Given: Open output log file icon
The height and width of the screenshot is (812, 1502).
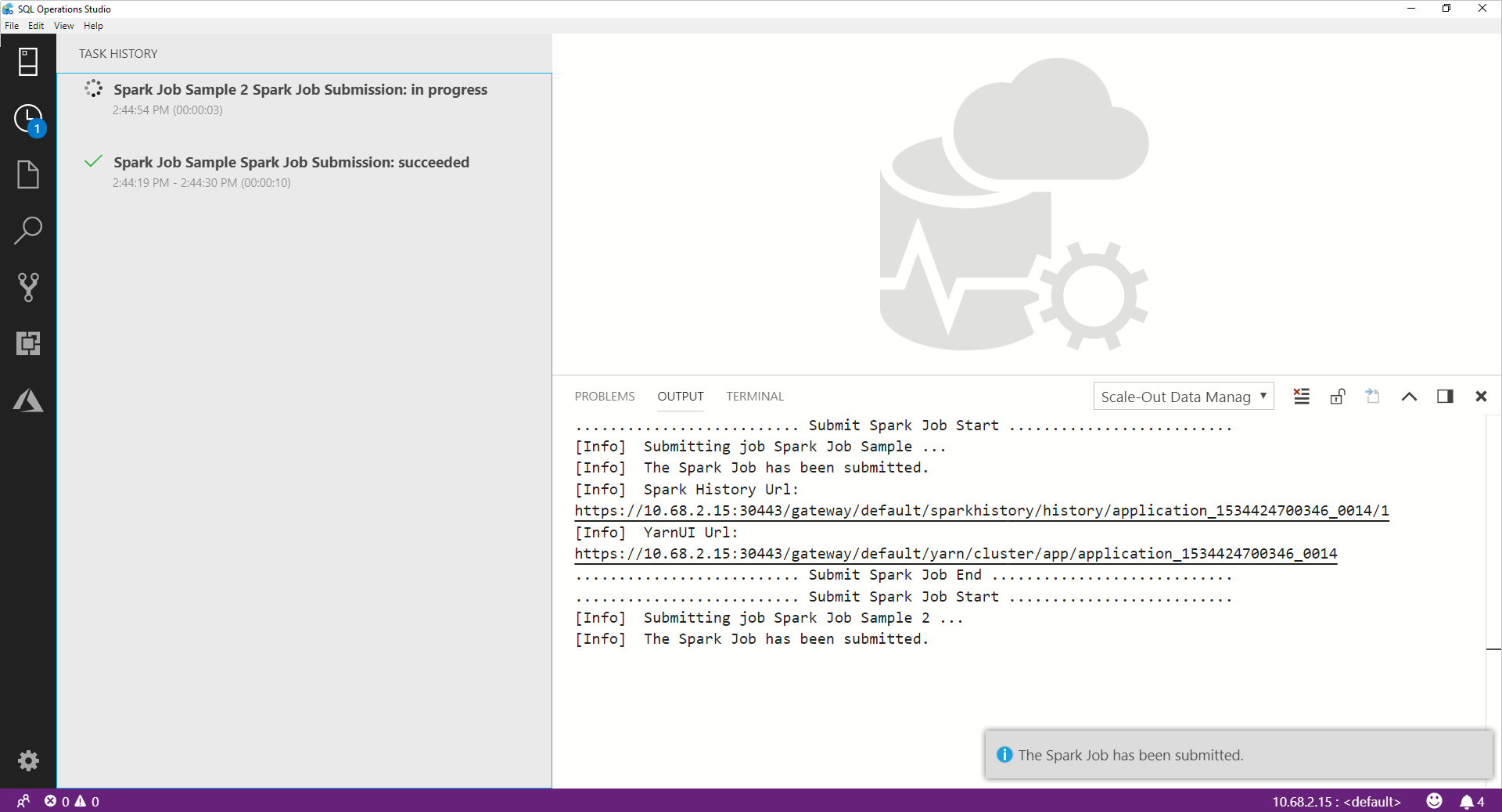Looking at the screenshot, I should pos(1373,397).
